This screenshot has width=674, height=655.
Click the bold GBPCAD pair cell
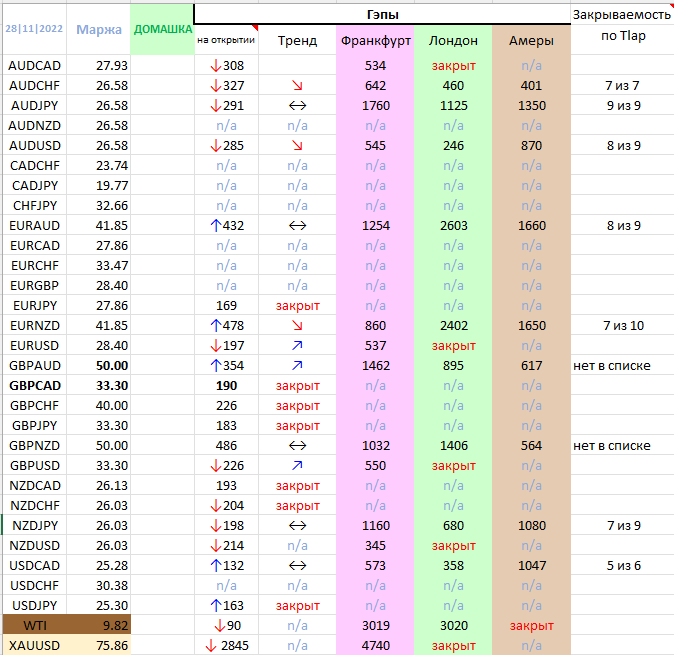[x=35, y=385]
